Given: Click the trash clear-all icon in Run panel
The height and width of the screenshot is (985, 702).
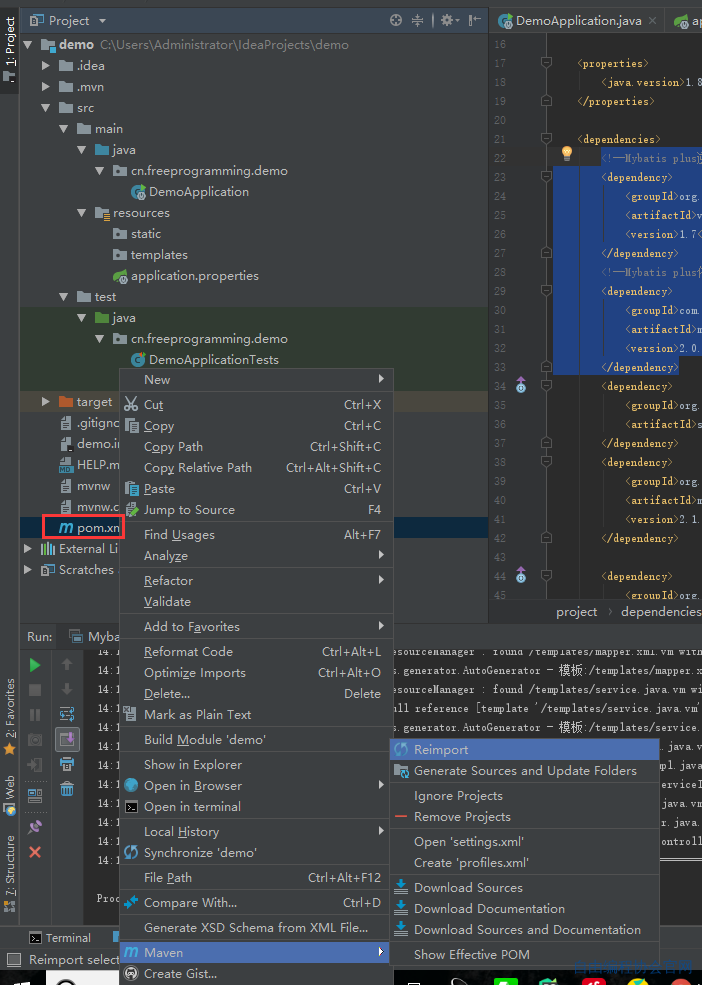Looking at the screenshot, I should tap(67, 788).
